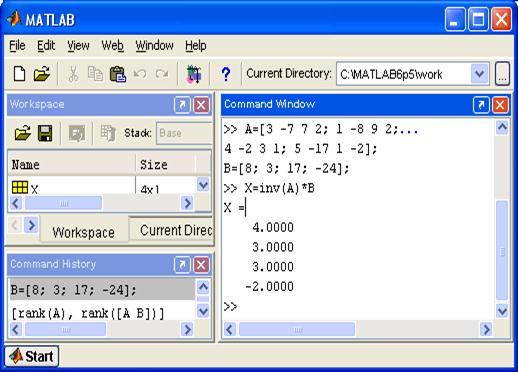This screenshot has width=518, height=372.
Task: Click workspace horizontal scroll left arrow
Action: 16,203
